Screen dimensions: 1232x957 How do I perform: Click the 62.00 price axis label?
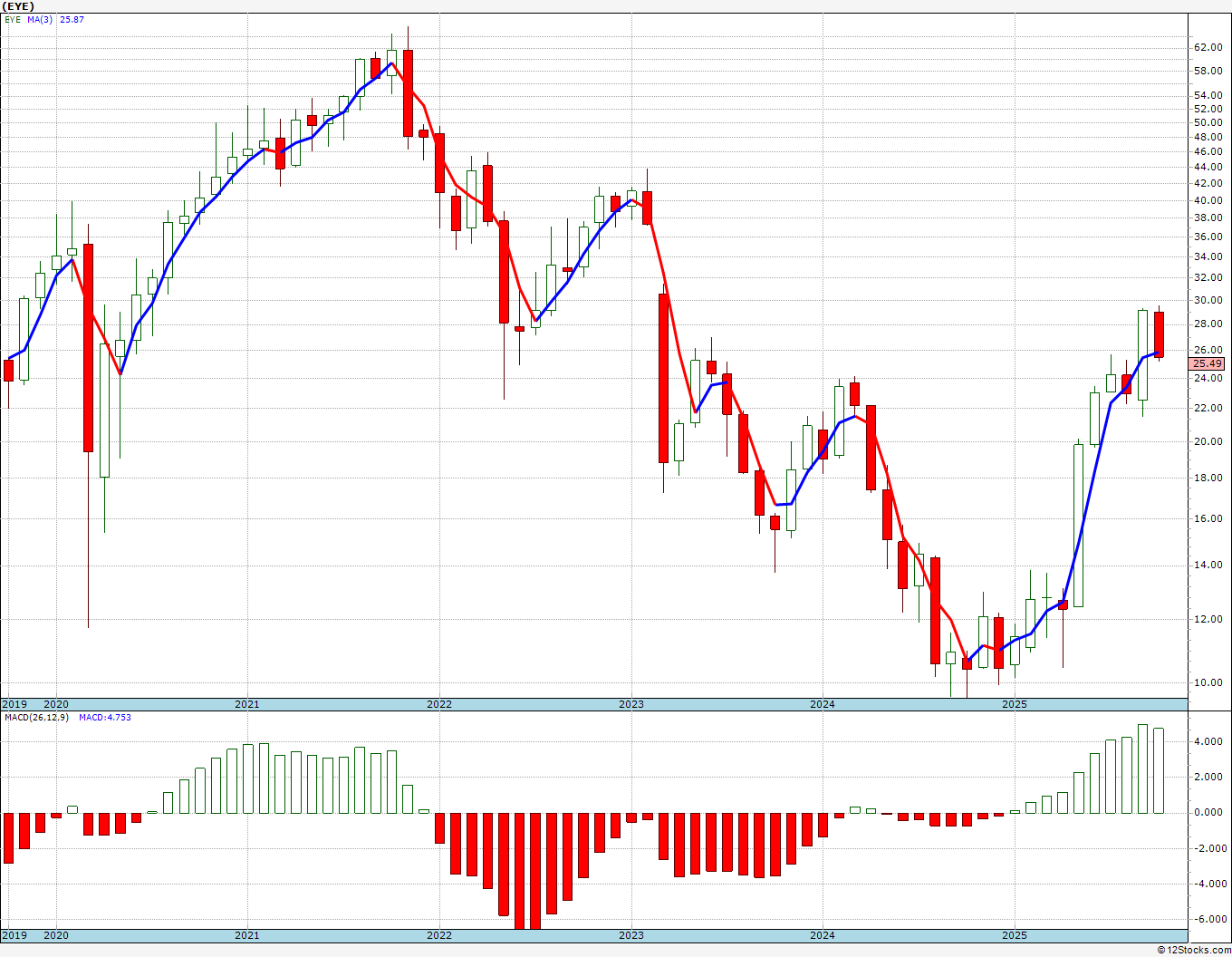[1208, 47]
